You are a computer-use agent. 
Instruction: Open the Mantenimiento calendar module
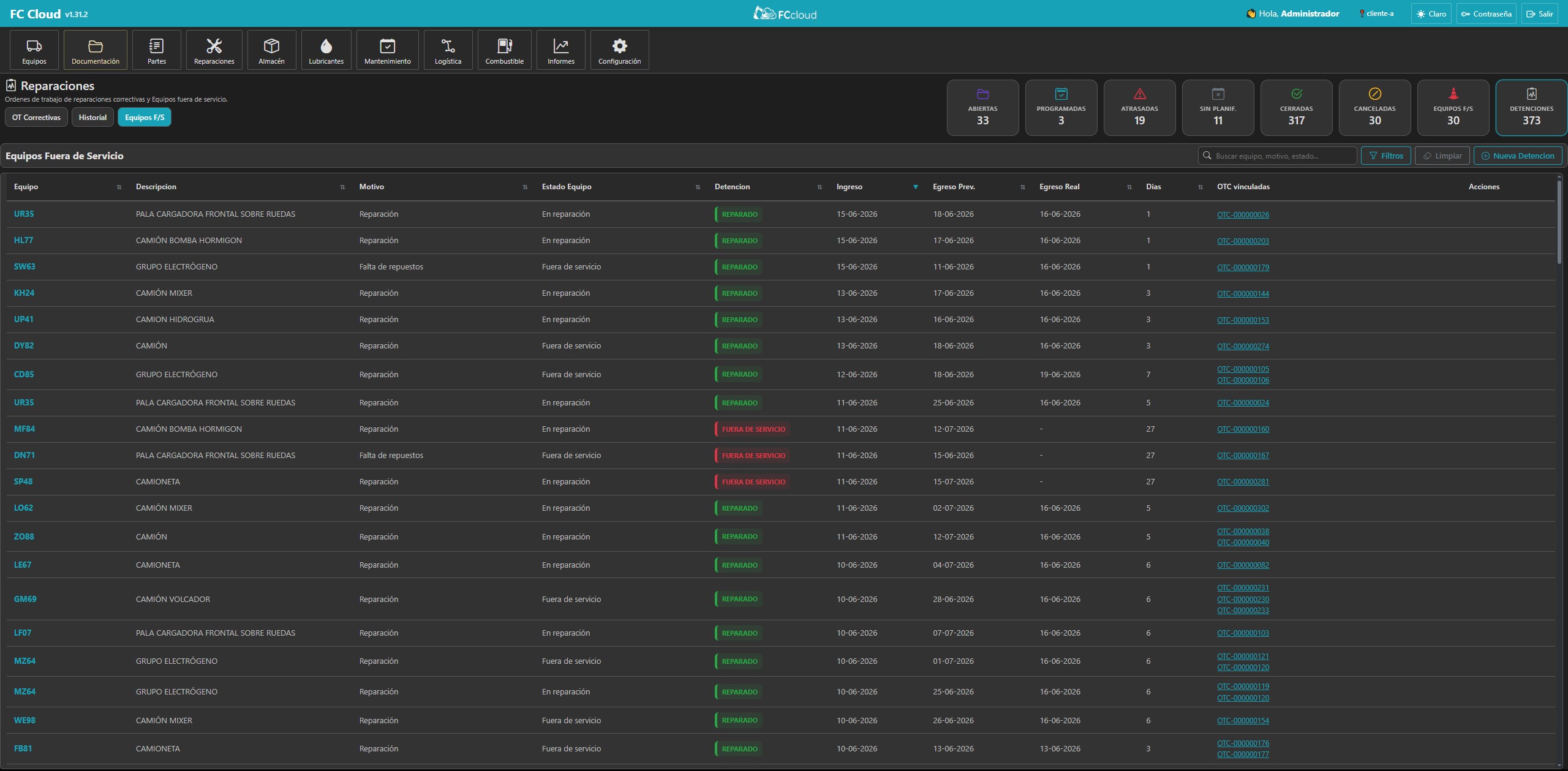(x=387, y=50)
